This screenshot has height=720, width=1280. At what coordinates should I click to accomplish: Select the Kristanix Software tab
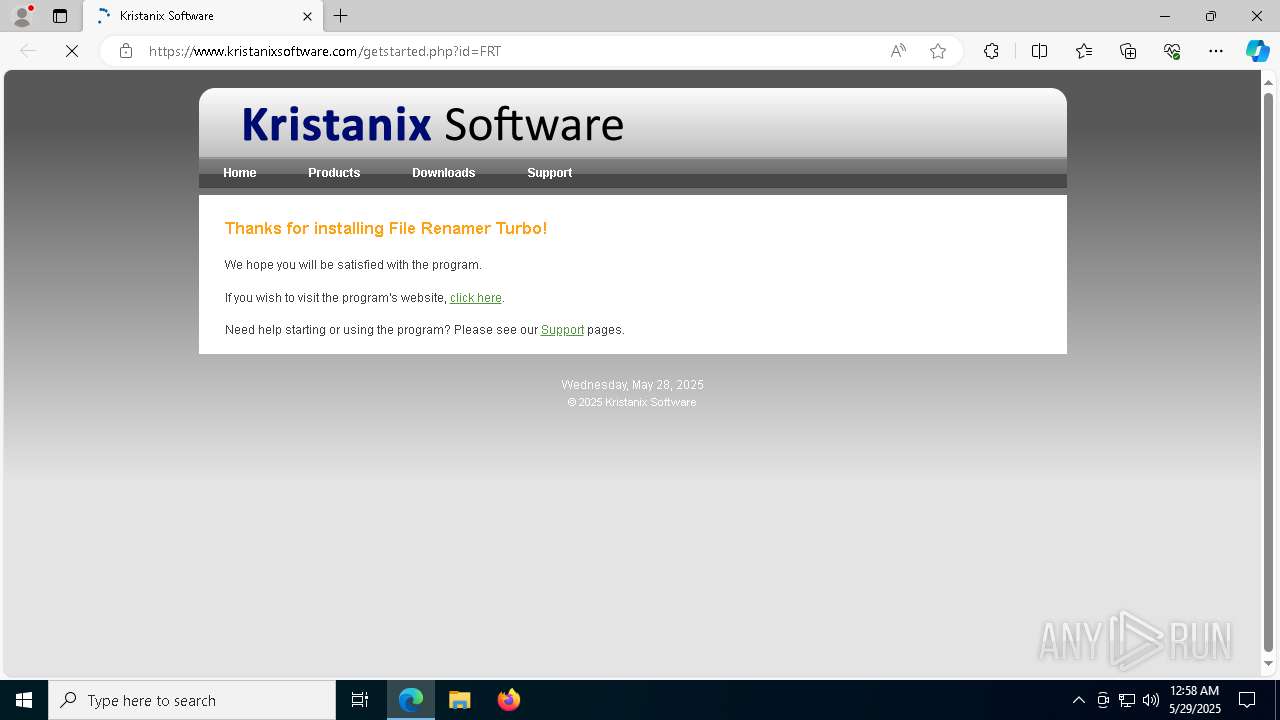click(x=203, y=16)
